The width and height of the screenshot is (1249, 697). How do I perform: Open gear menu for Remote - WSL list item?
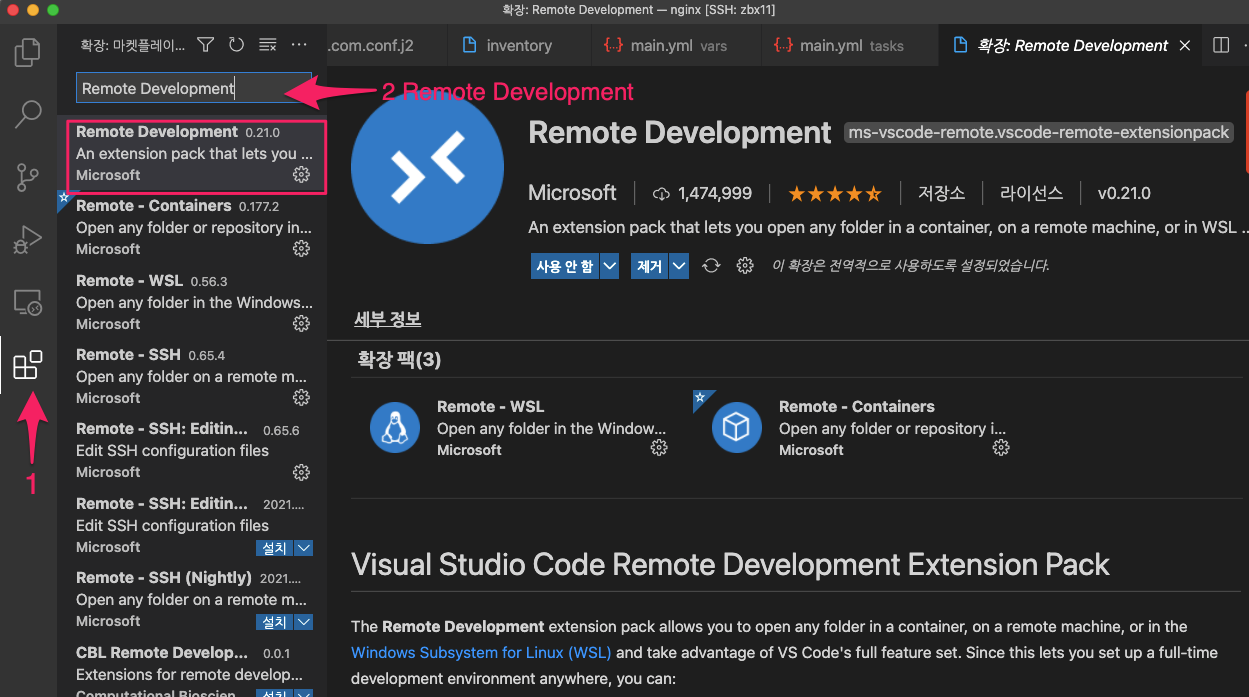click(301, 324)
